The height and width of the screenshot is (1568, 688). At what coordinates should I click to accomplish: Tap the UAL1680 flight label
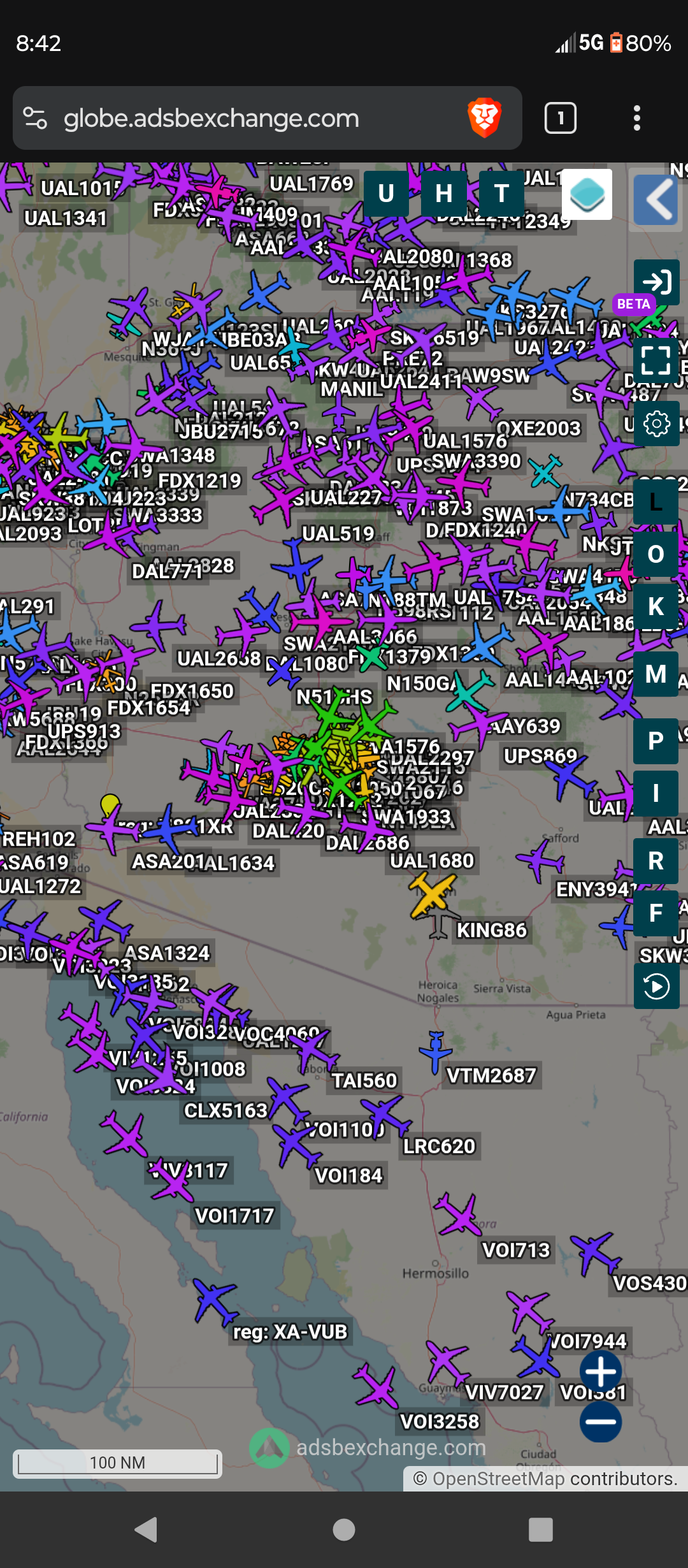coord(432,860)
